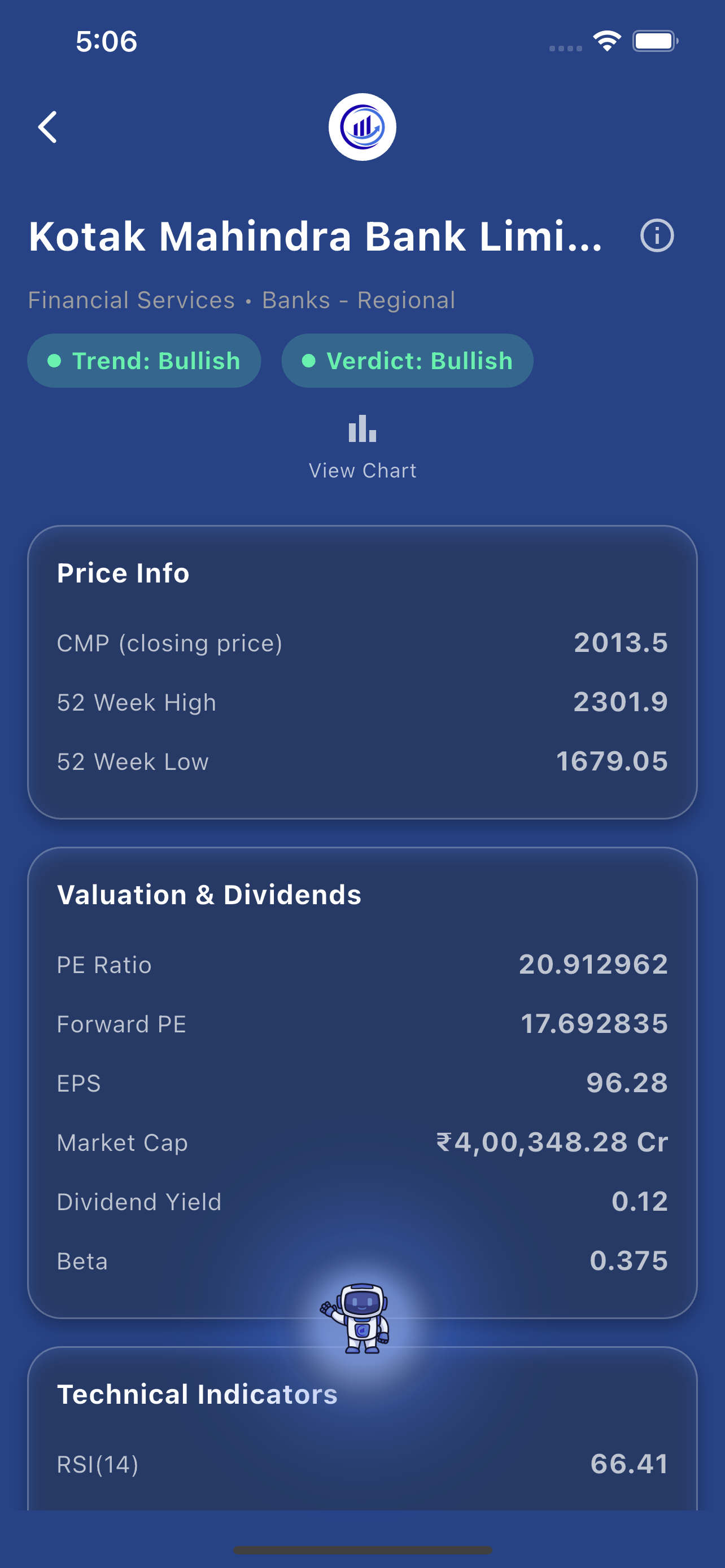Tap the battery status icon
Image resolution: width=725 pixels, height=1568 pixels.
click(x=655, y=41)
